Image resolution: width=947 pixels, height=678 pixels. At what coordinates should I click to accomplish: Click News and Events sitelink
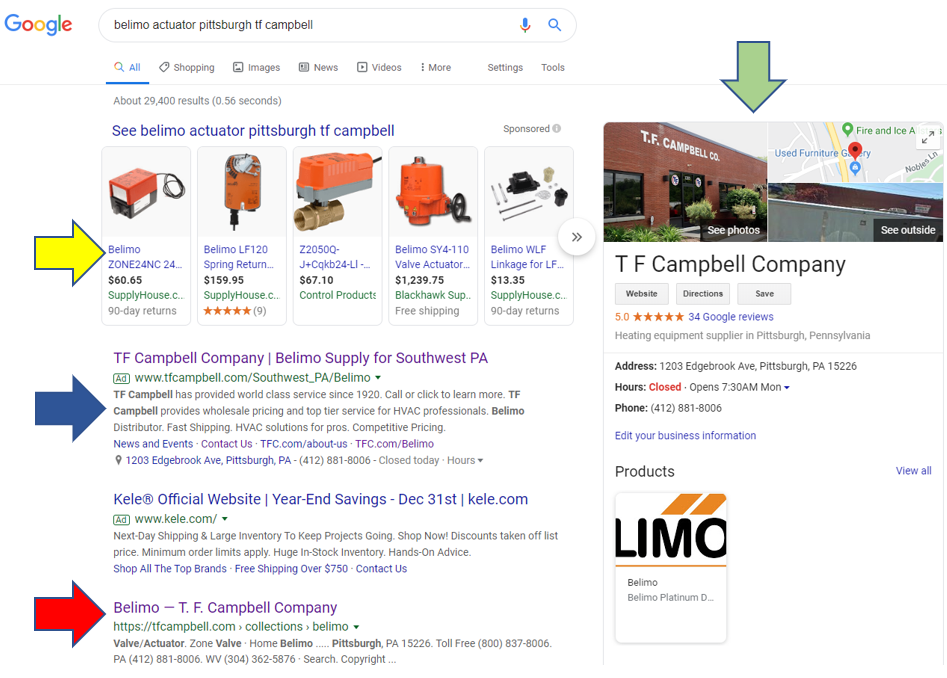tap(153, 444)
